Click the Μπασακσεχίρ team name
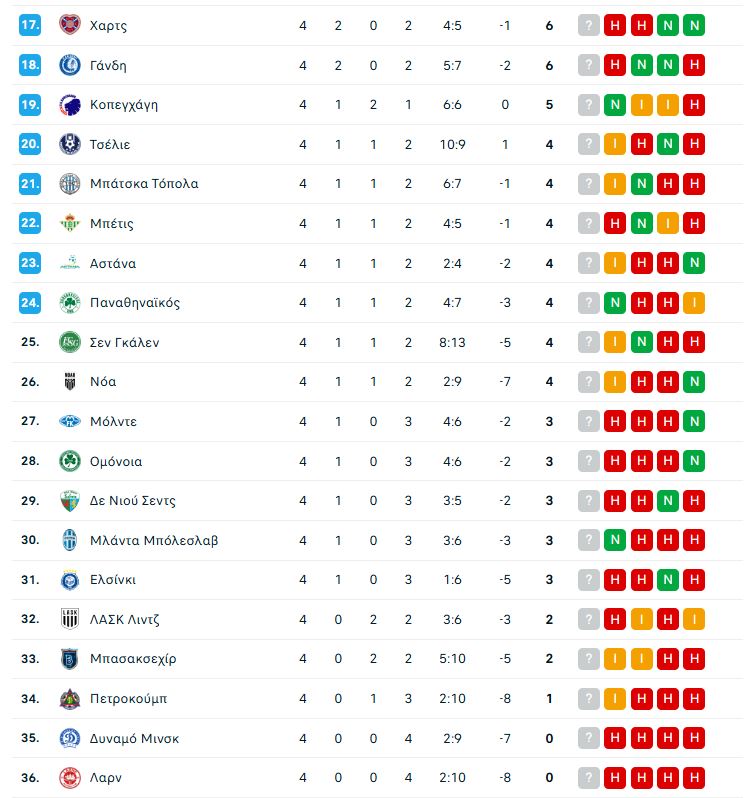This screenshot has height=798, width=752. pos(132,658)
